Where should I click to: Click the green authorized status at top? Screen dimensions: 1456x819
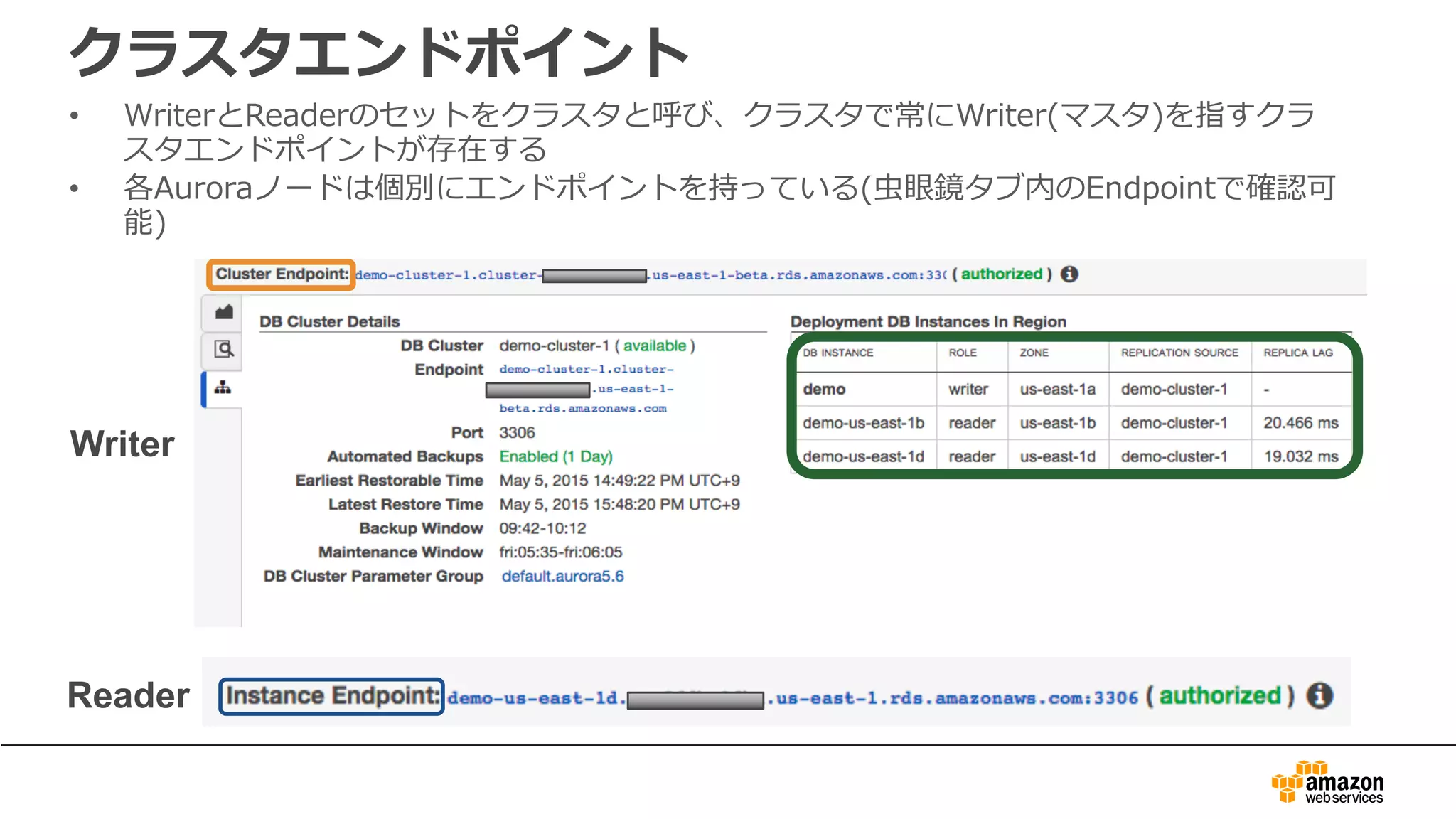[x=1001, y=274]
